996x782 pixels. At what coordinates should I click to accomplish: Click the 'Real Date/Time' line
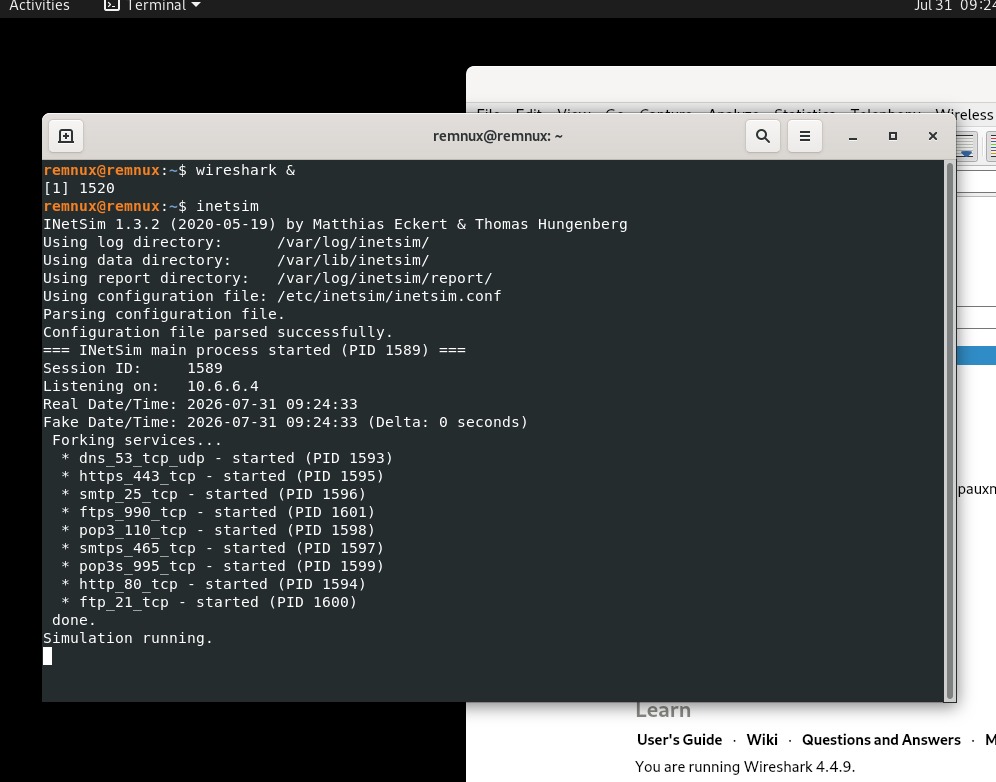pos(200,404)
